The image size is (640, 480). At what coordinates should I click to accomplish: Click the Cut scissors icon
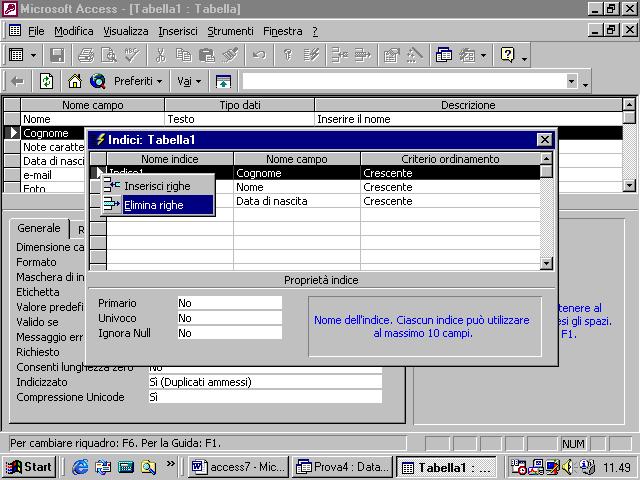coord(161,55)
